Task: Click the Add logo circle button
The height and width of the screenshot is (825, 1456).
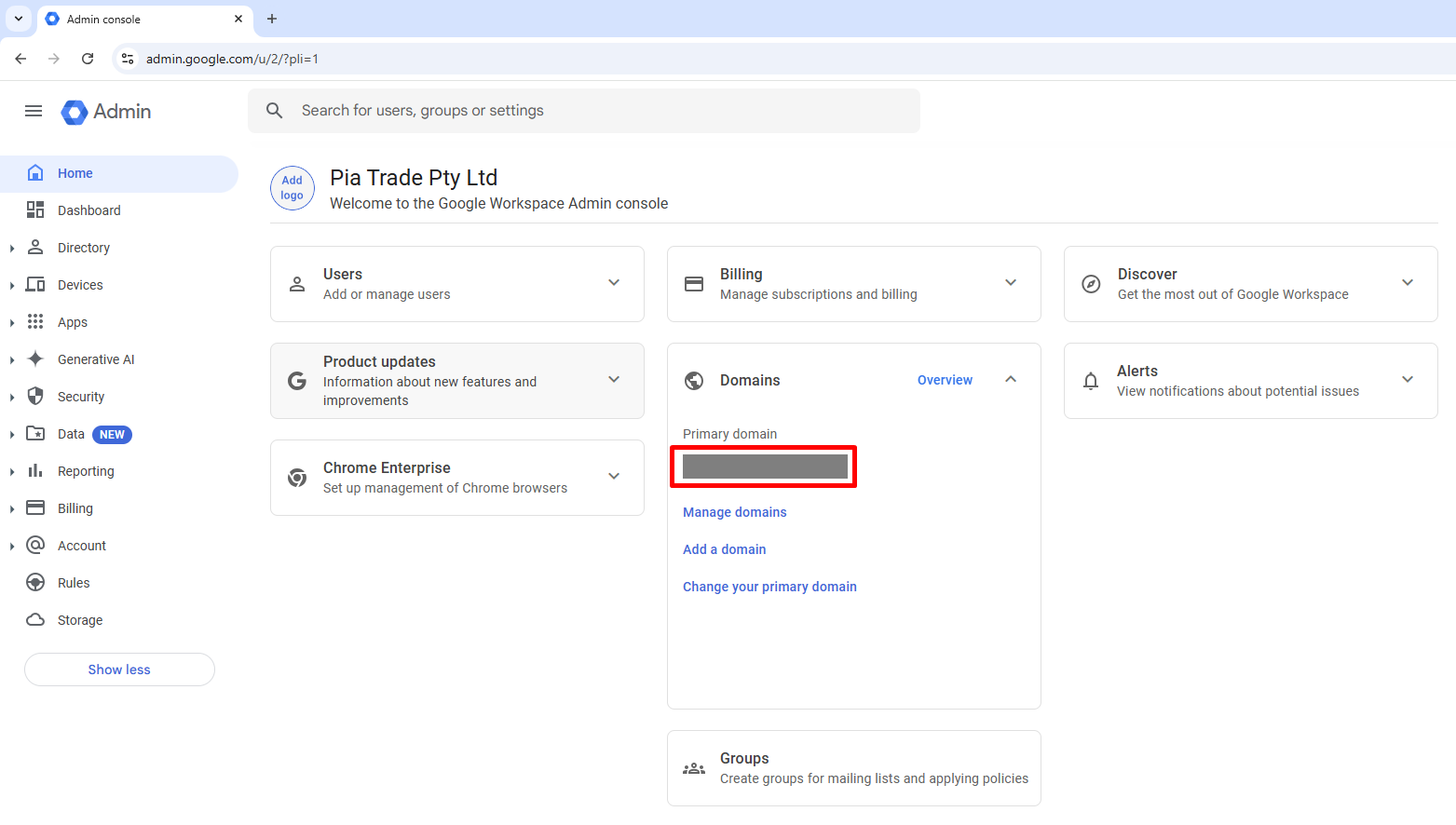Action: [293, 188]
